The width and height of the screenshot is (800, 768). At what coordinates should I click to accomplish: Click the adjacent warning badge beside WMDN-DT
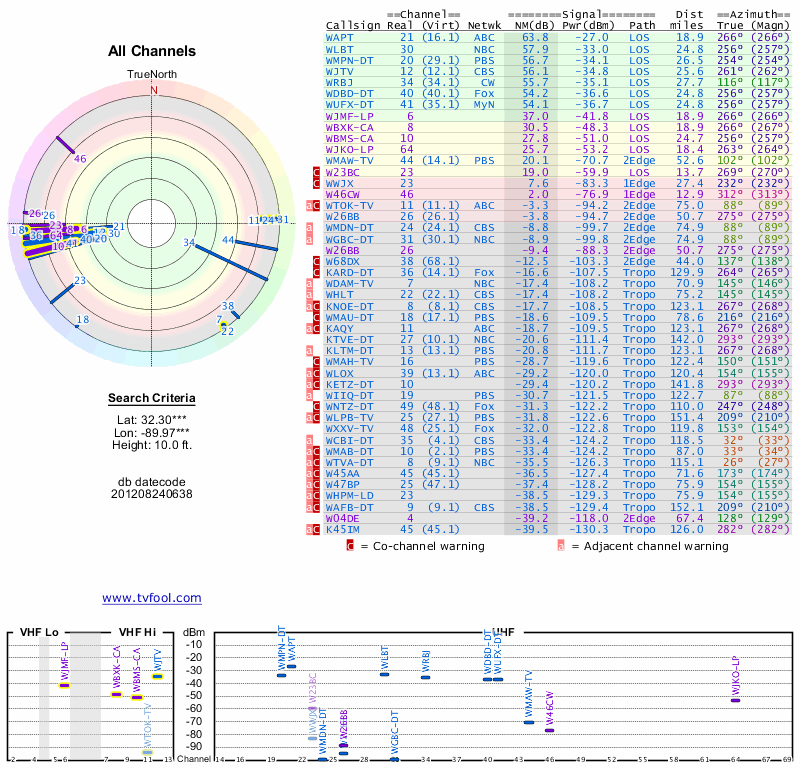coord(309,228)
